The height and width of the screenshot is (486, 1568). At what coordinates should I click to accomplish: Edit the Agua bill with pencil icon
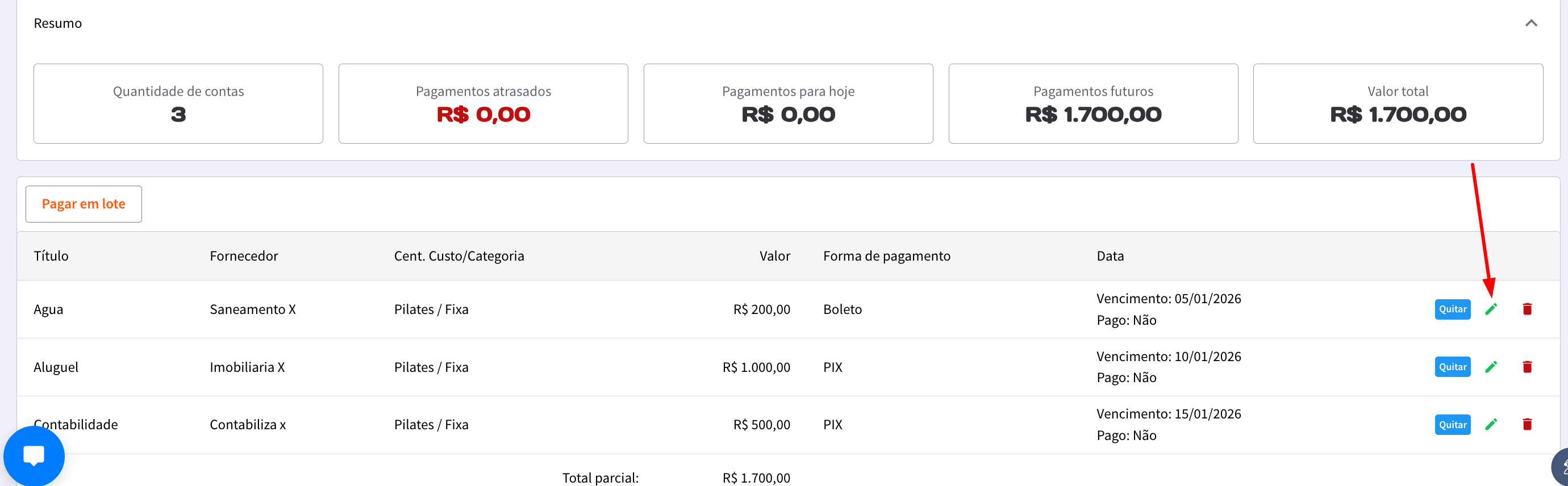(1491, 309)
